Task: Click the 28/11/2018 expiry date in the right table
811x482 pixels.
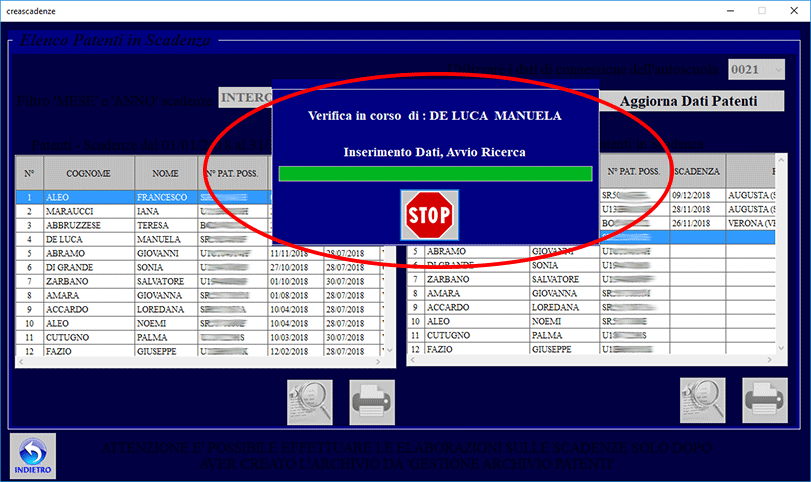Action: click(x=691, y=209)
